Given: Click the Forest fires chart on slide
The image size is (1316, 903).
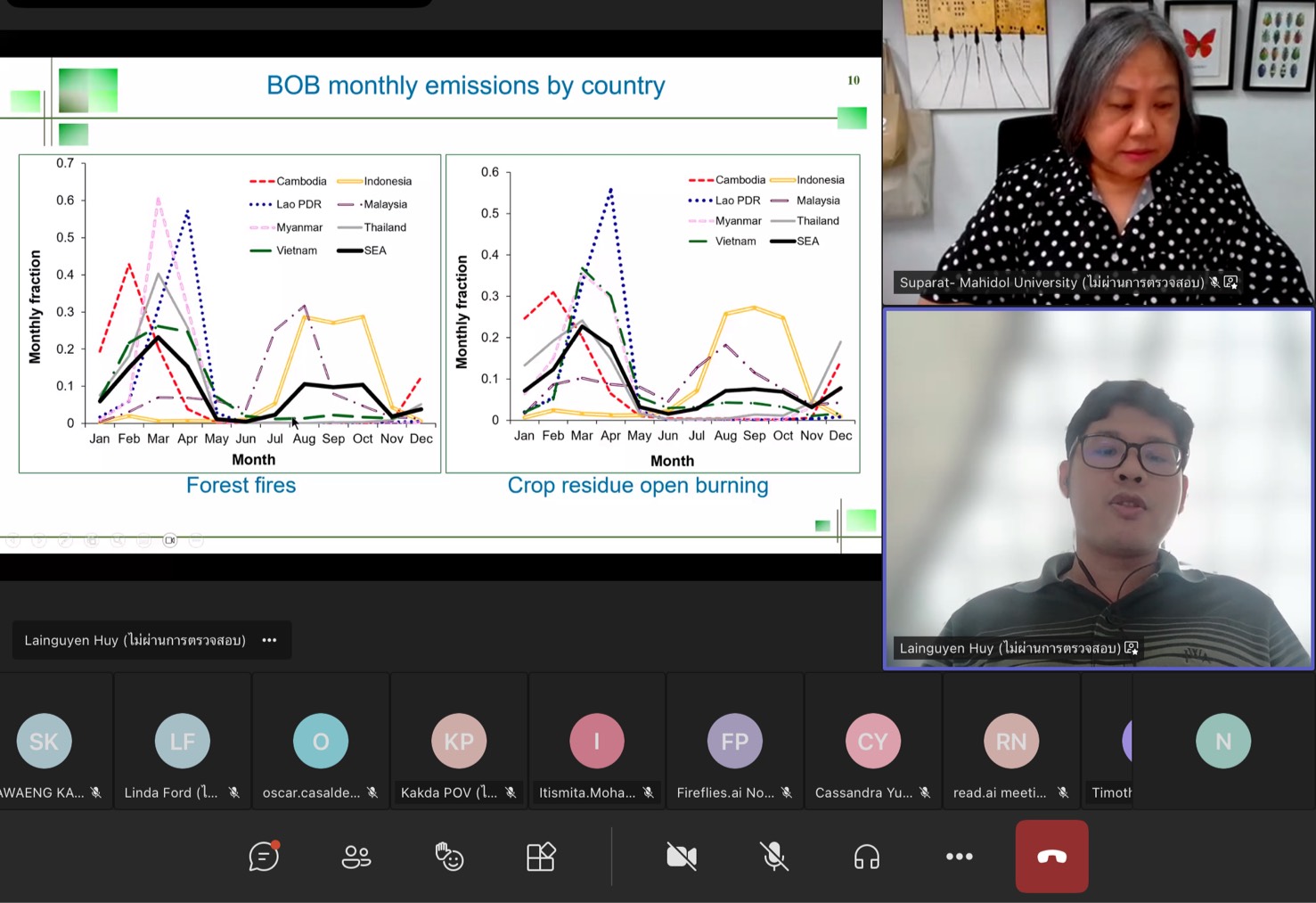Looking at the screenshot, I should pyautogui.click(x=230, y=312).
